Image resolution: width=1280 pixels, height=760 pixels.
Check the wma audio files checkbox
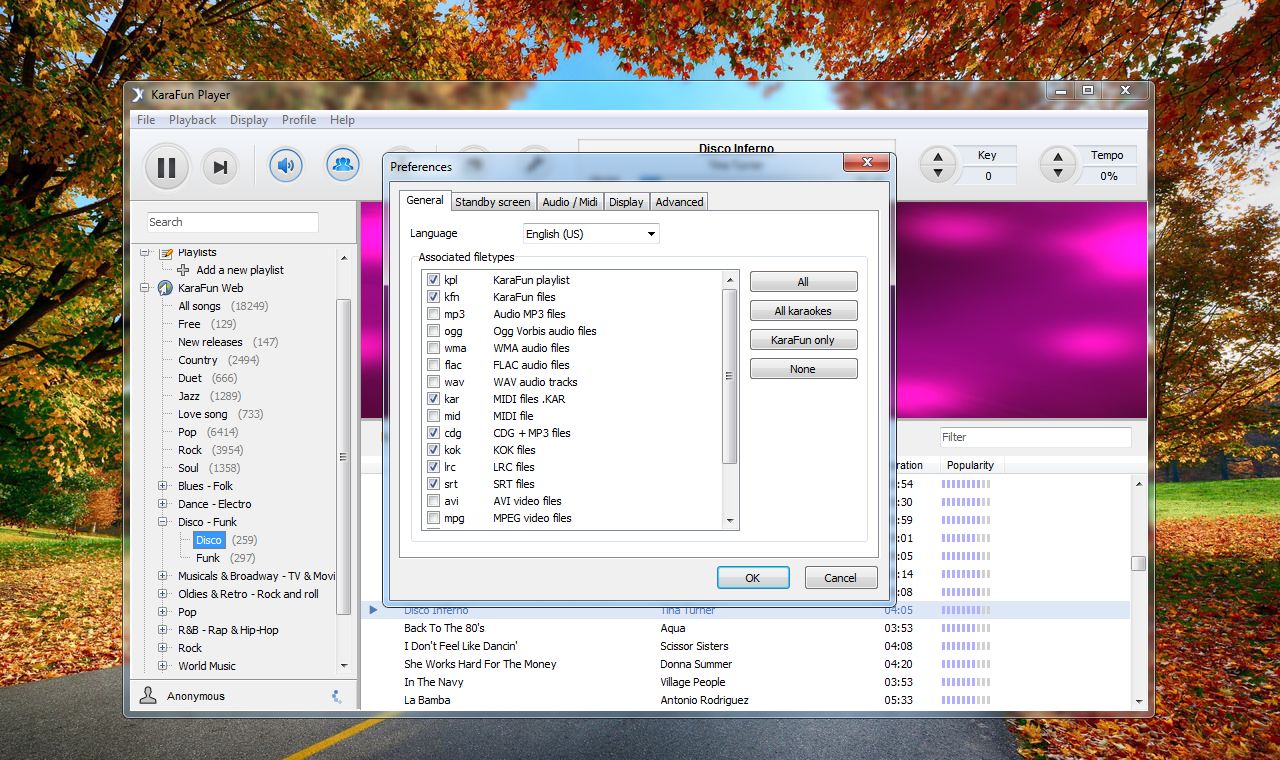point(433,348)
